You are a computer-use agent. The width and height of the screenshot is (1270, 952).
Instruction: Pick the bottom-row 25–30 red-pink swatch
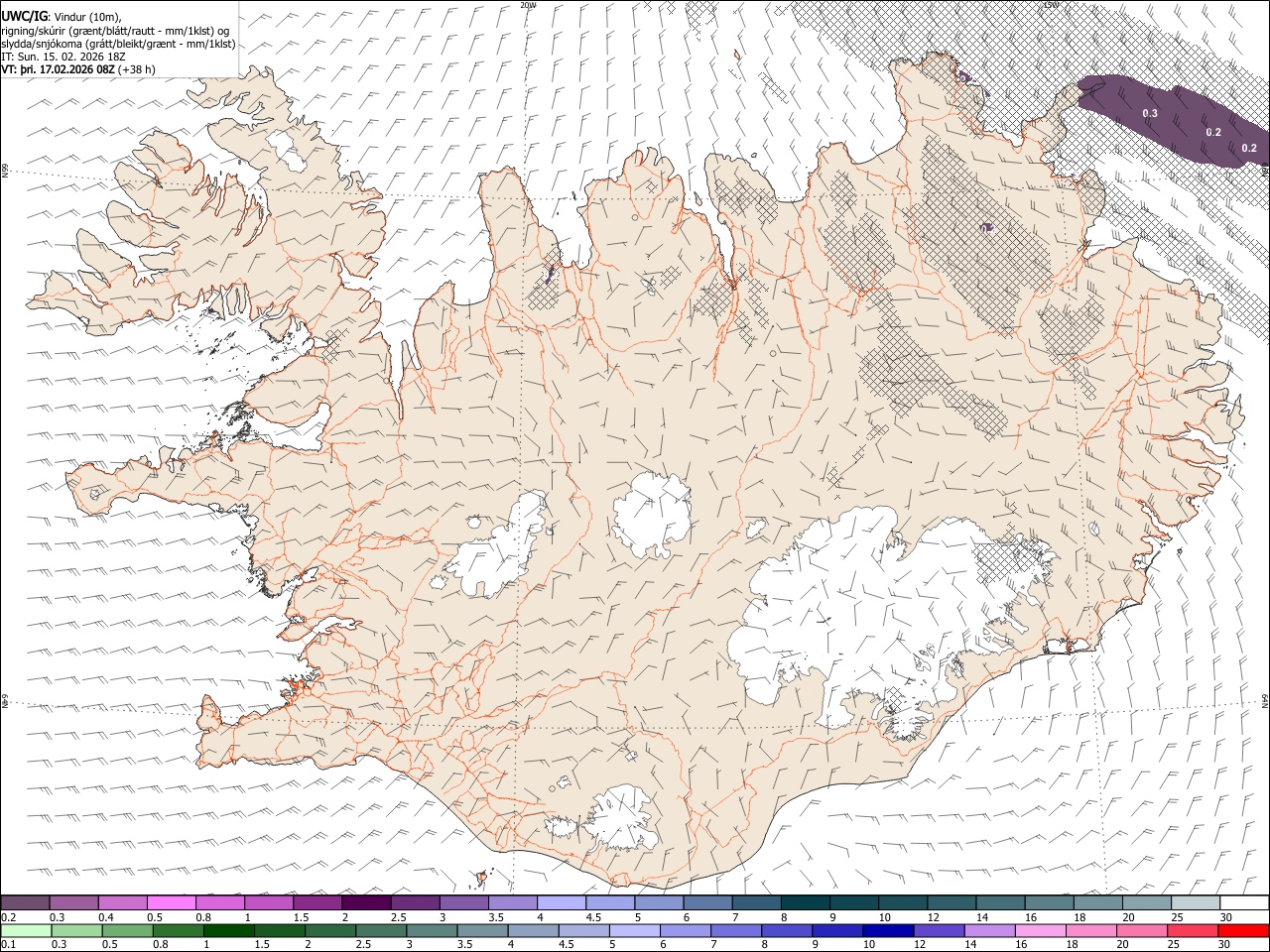(x=1194, y=930)
